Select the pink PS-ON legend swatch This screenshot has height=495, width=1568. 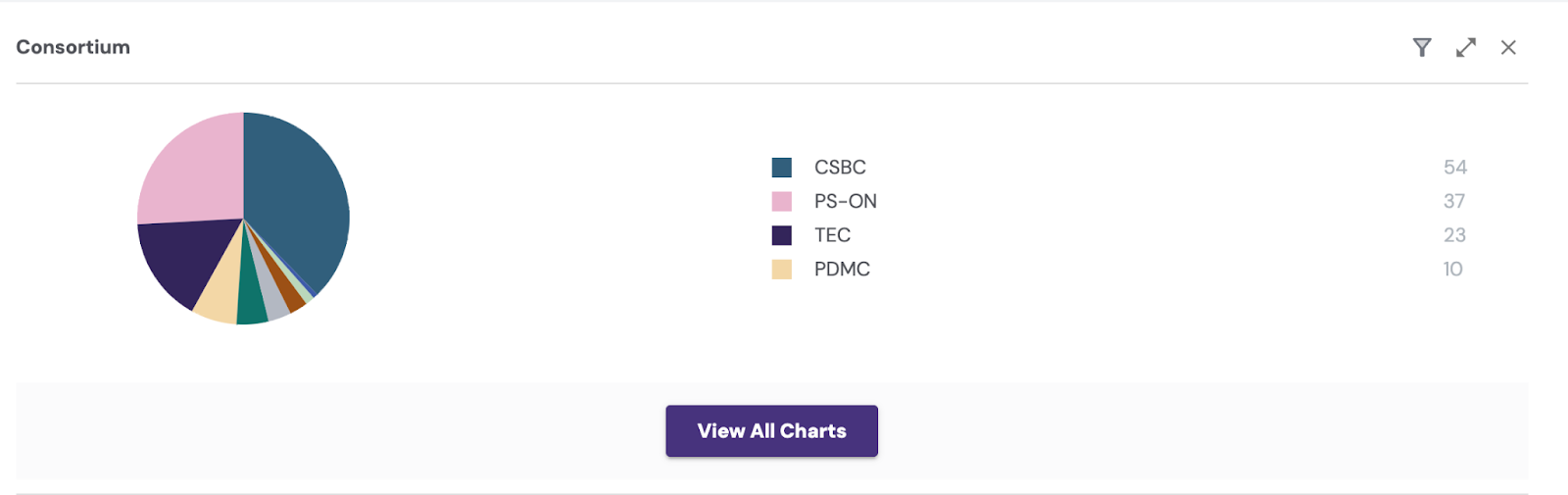point(782,202)
